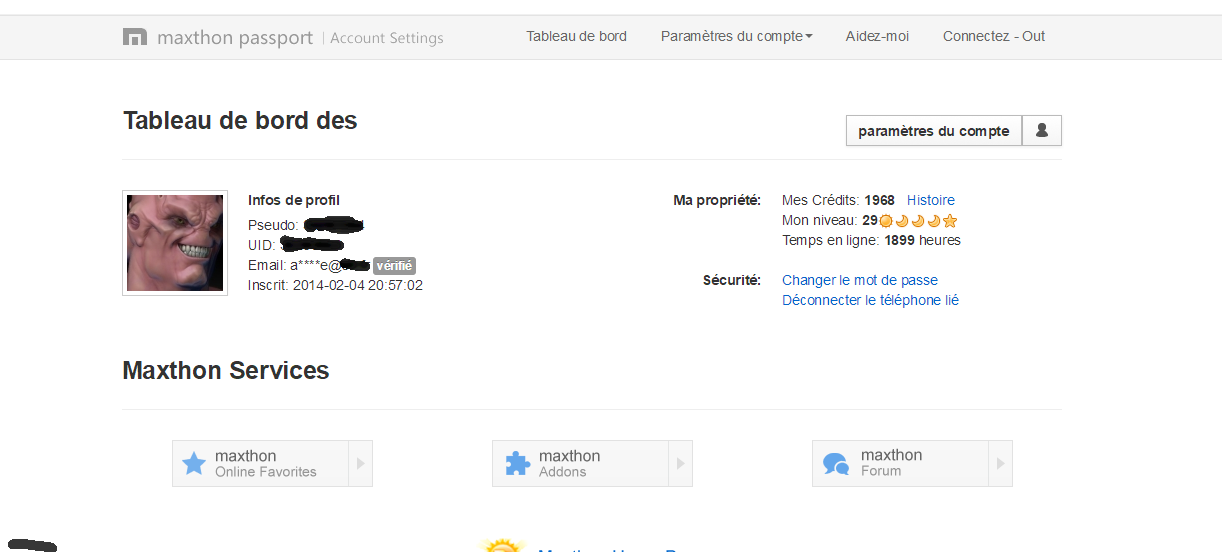Click the puzzle piece Addons icon
This screenshot has width=1222, height=552.
(517, 463)
